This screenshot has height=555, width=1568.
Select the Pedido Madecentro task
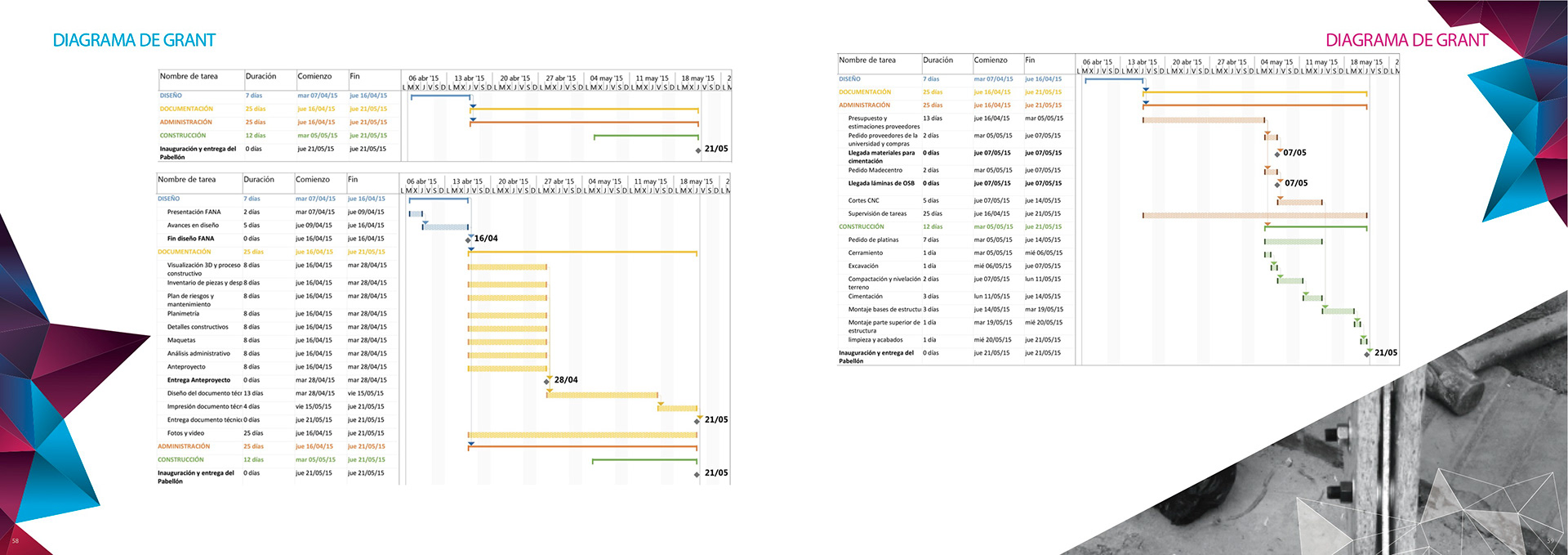pos(875,170)
